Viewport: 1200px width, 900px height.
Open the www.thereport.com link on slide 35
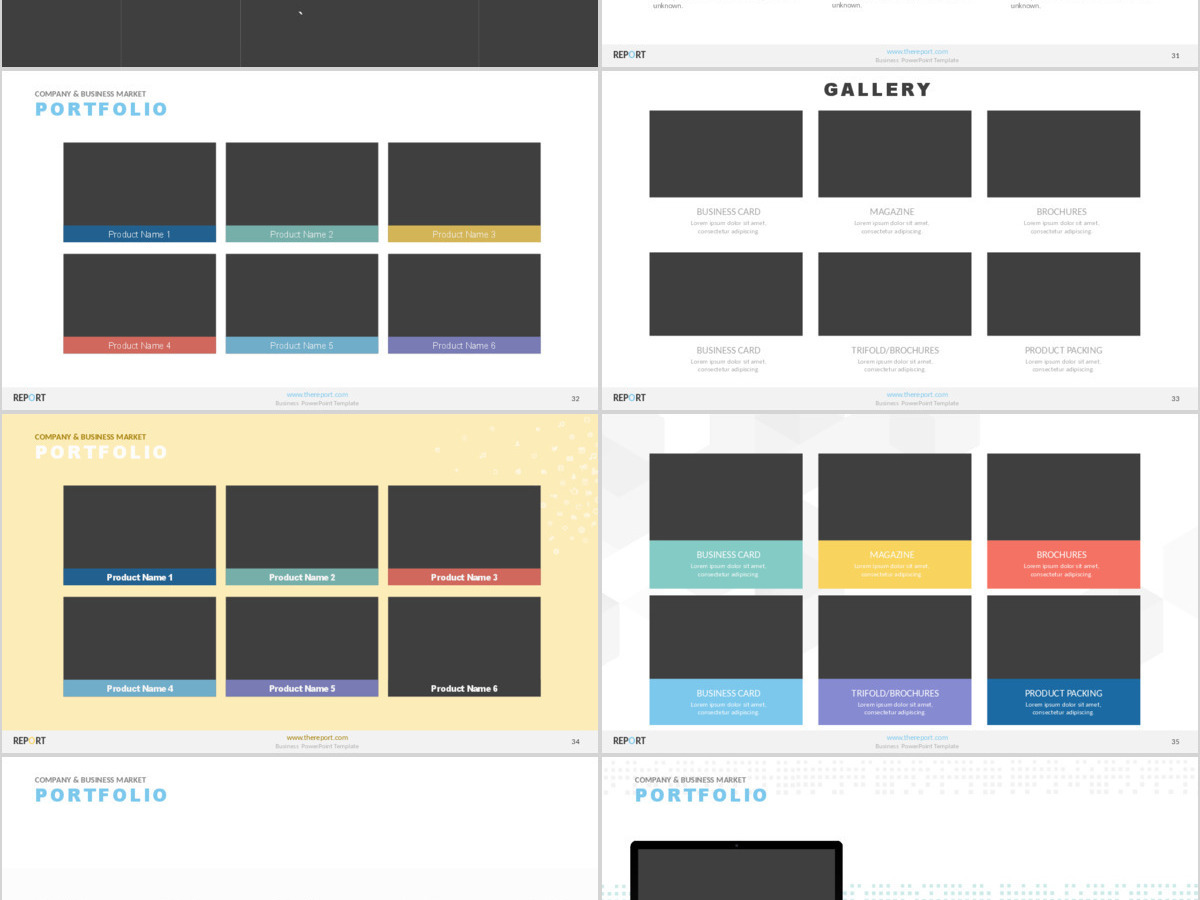click(917, 737)
